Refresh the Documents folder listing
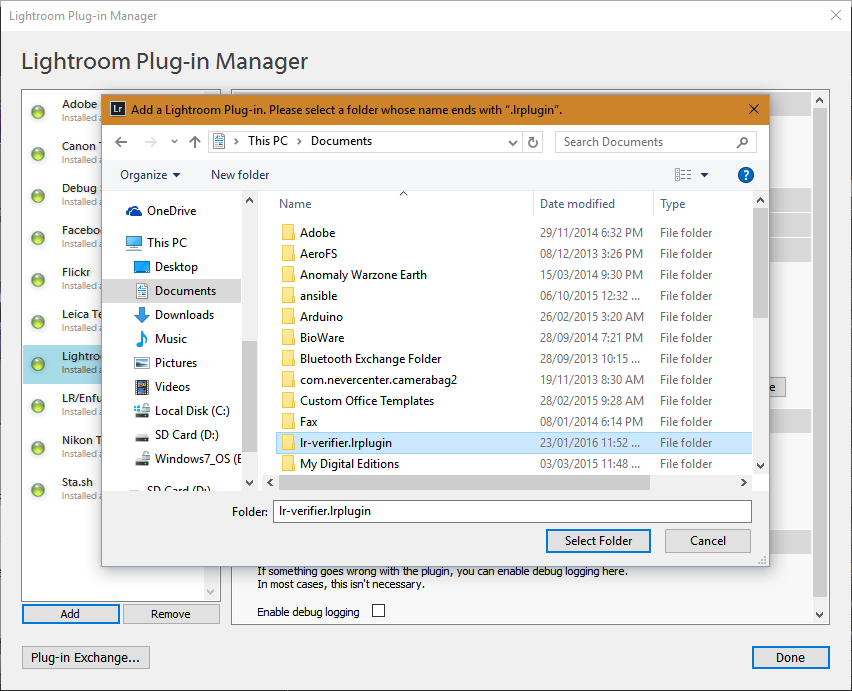 533,142
